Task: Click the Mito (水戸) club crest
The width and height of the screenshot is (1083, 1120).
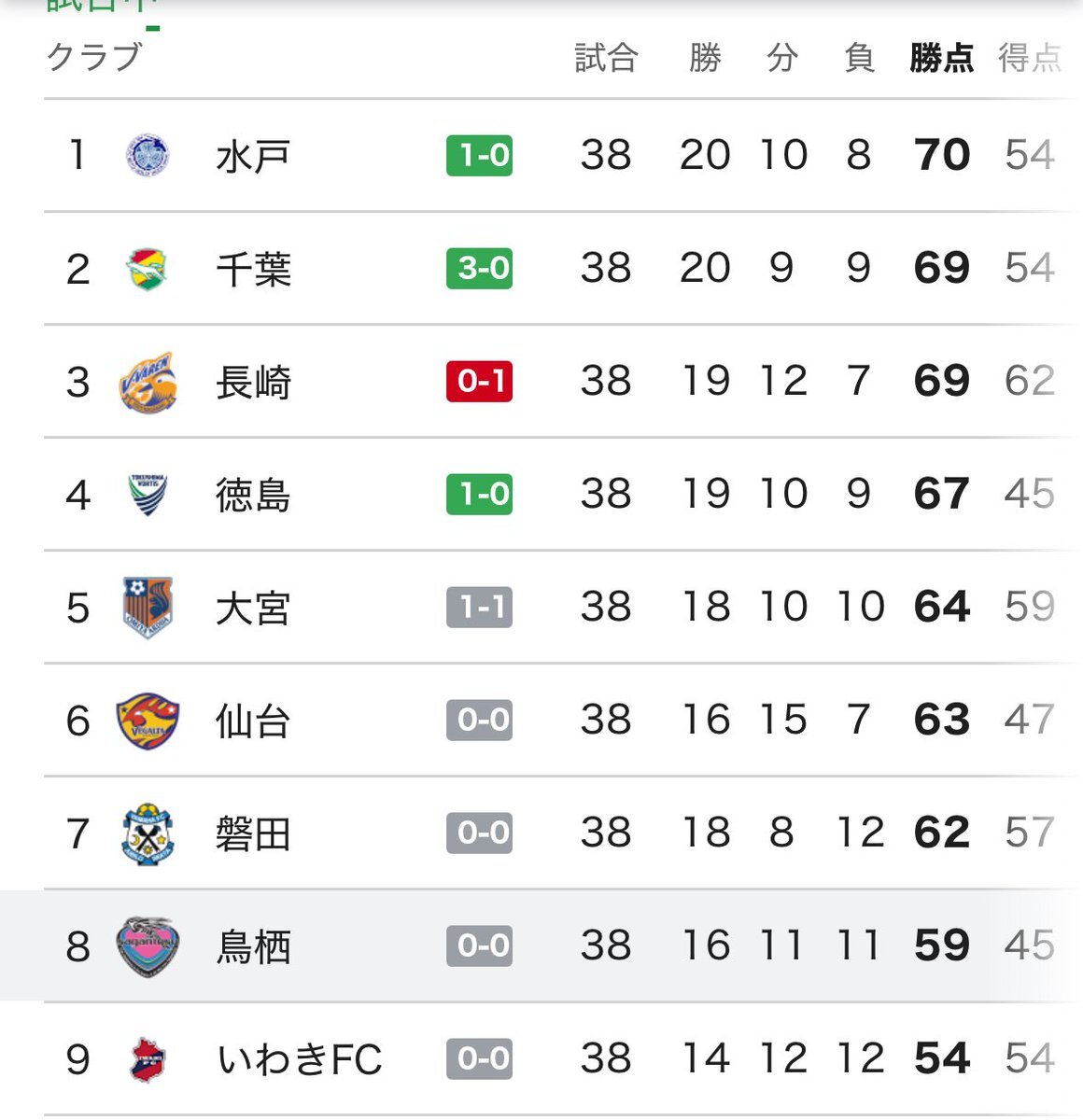Action: pos(148,156)
